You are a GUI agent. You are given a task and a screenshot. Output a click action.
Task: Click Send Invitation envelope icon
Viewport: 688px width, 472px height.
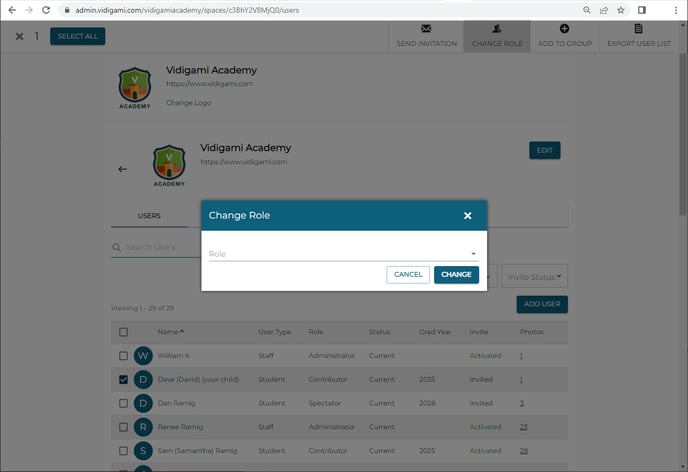426,29
